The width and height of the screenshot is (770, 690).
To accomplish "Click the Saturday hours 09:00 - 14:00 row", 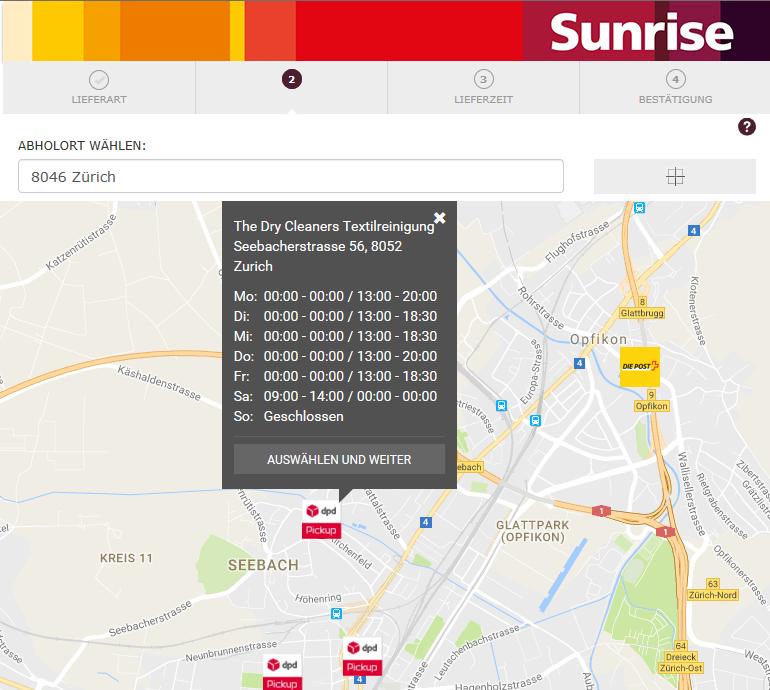I will coord(335,396).
